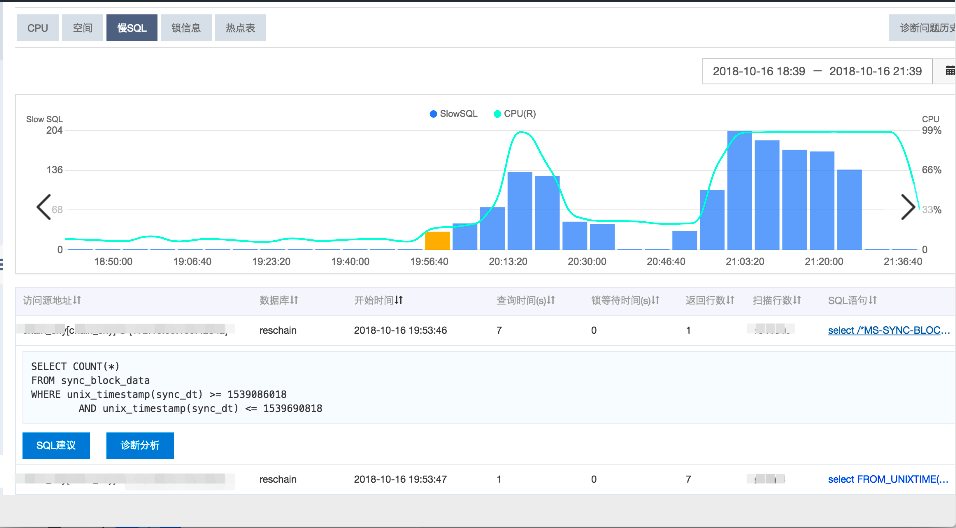Sort by 开始时间 column
This screenshot has width=956, height=528.
[379, 301]
